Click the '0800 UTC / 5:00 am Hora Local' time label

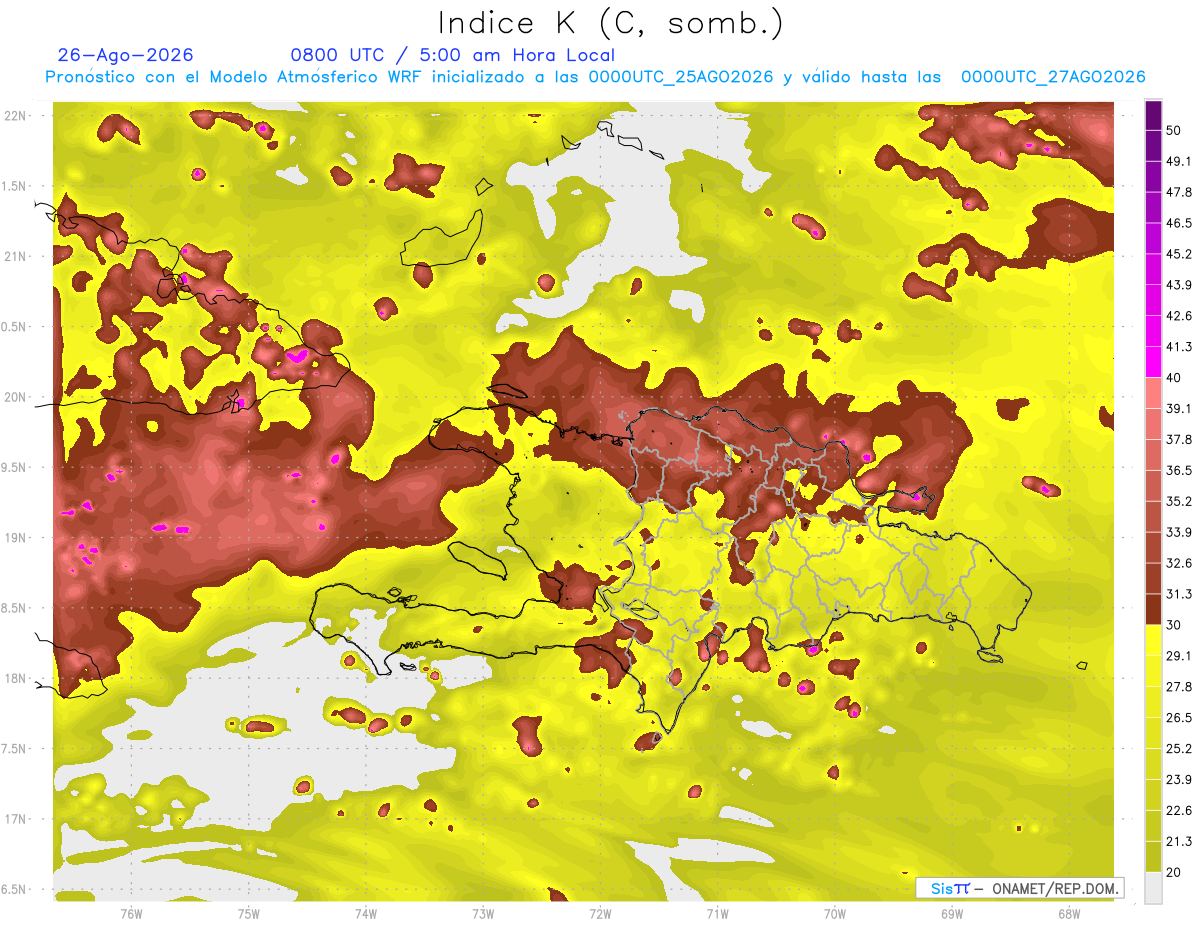coord(452,55)
